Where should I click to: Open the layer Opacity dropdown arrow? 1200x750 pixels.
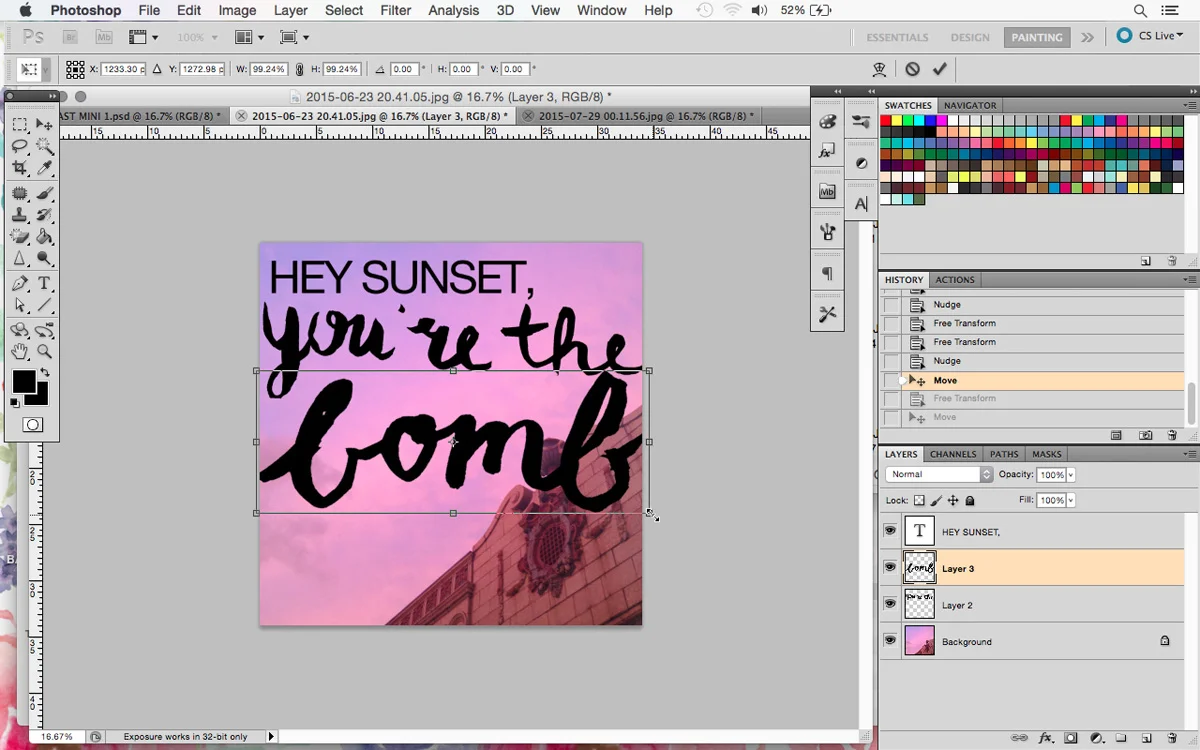pos(1071,475)
